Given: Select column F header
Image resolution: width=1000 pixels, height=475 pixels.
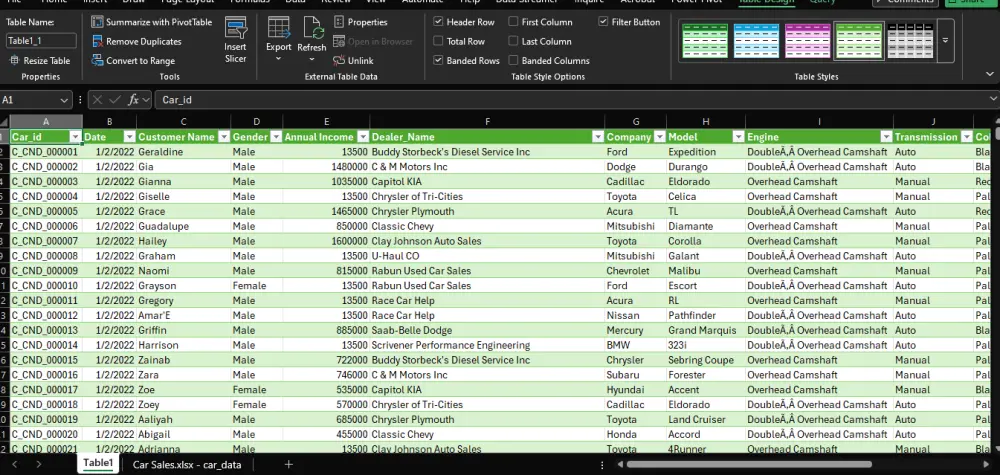Looking at the screenshot, I should click(487, 121).
